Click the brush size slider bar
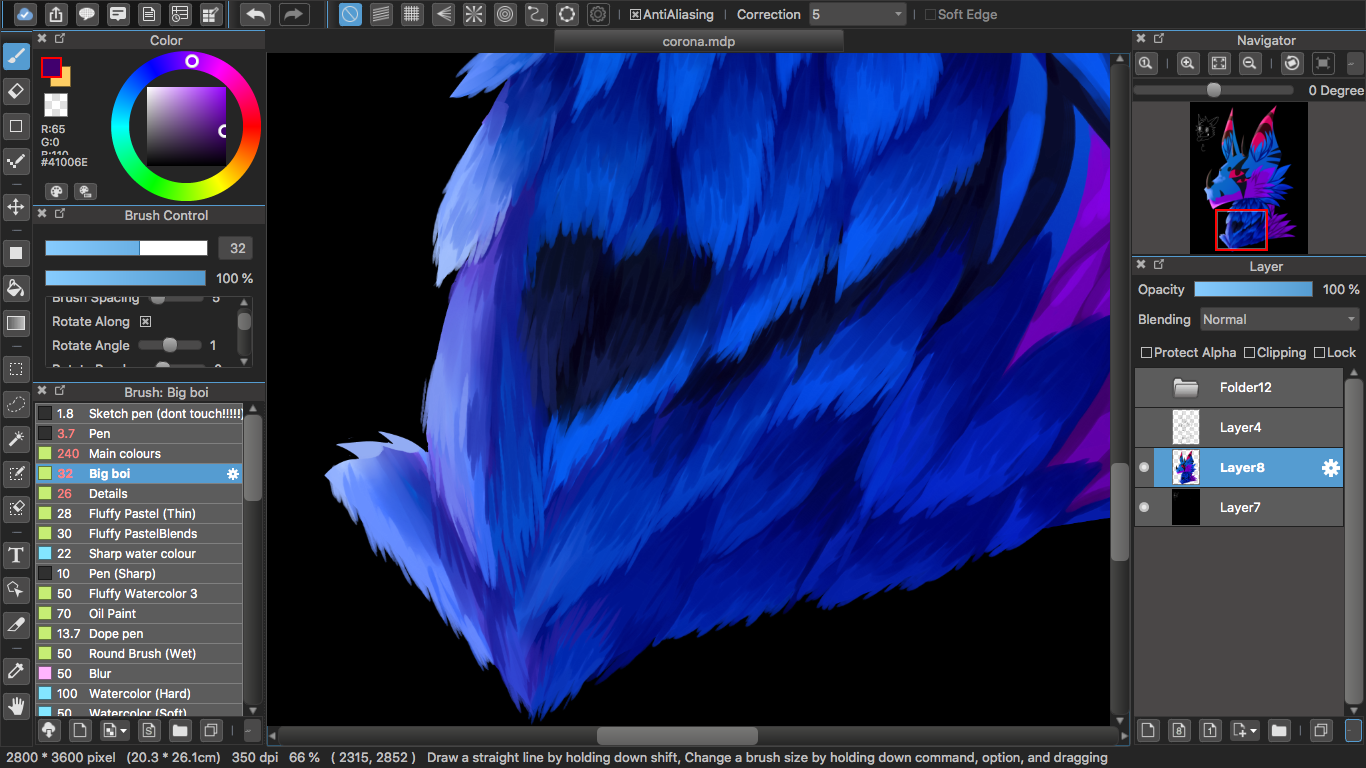Screen dimensions: 1366x768 pyautogui.click(x=126, y=248)
